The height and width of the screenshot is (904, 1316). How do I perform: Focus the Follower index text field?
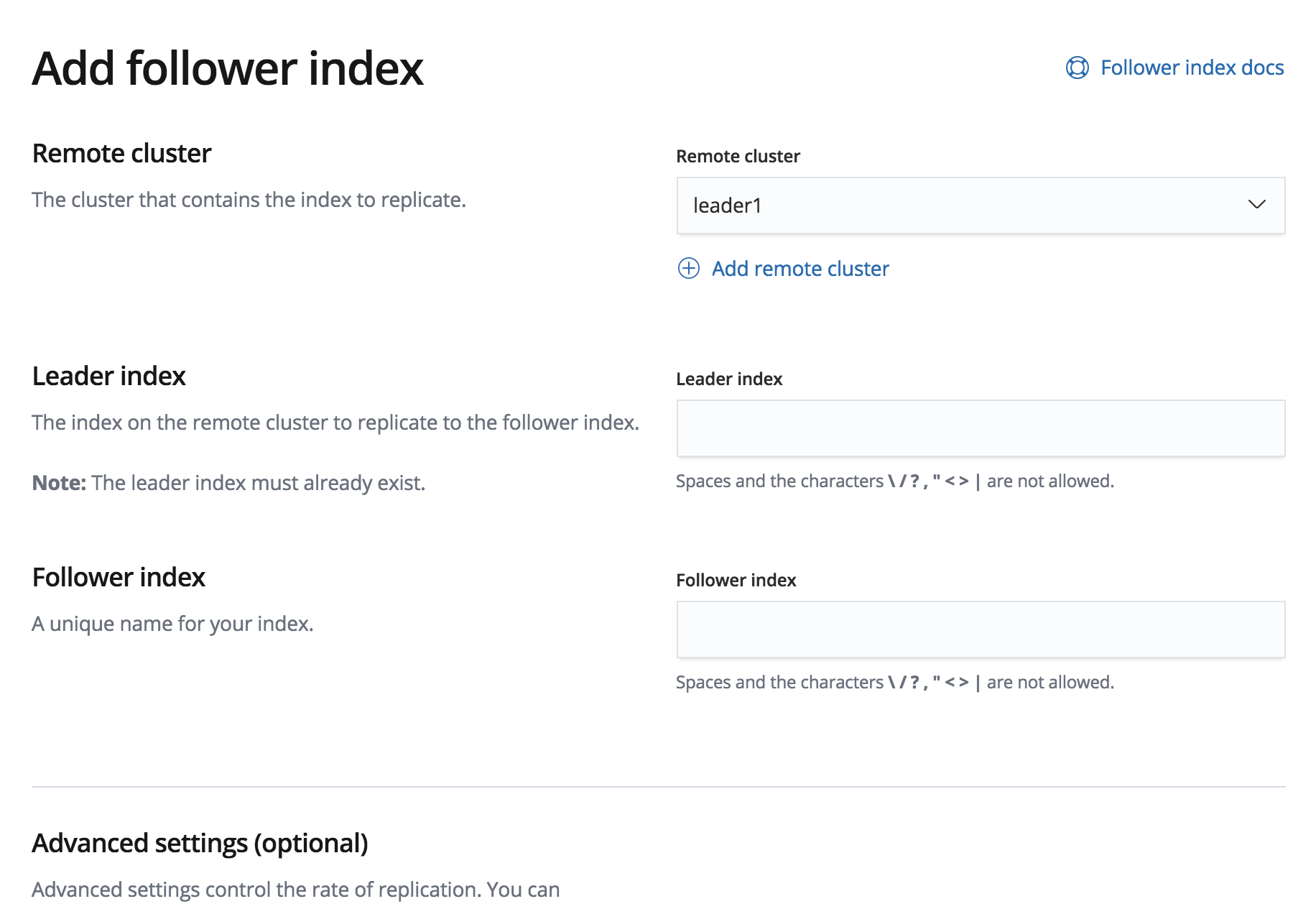pos(981,629)
